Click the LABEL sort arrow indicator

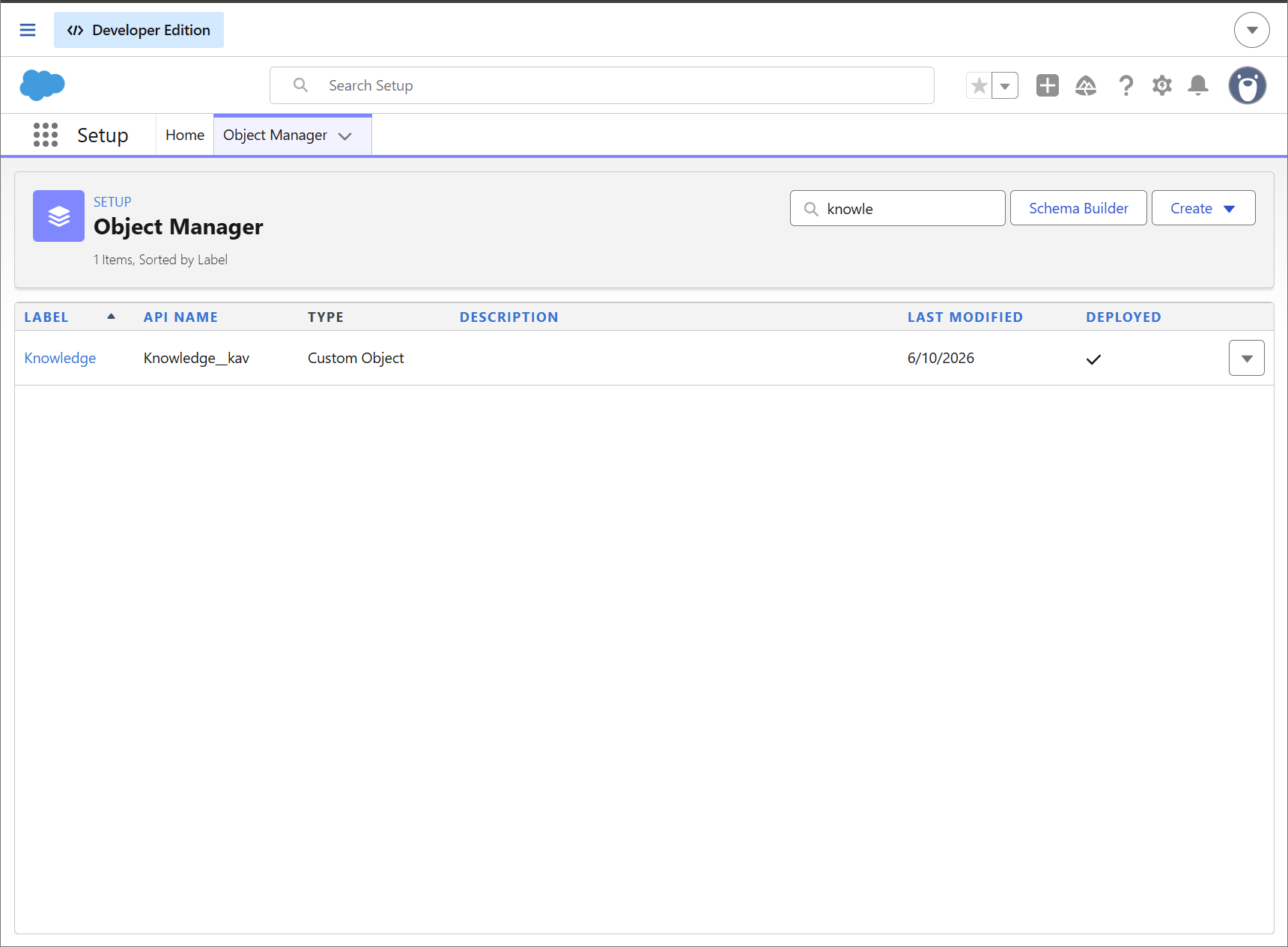pos(111,316)
